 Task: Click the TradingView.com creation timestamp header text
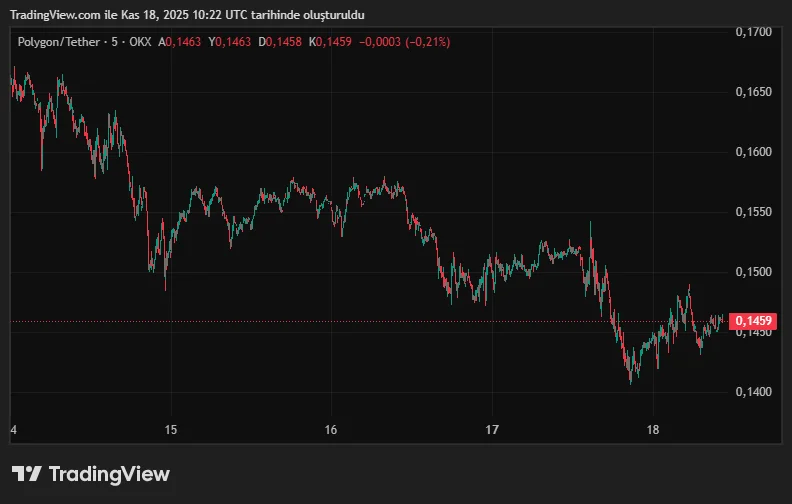187,15
